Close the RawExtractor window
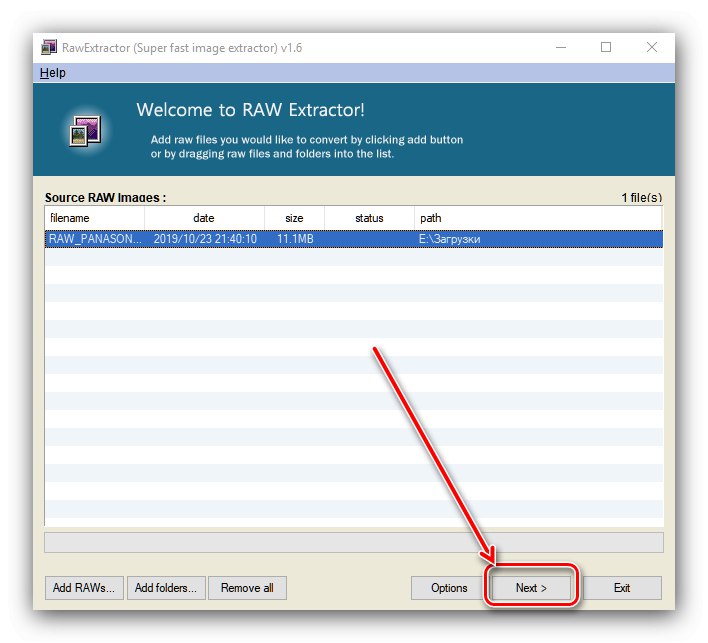 point(652,47)
